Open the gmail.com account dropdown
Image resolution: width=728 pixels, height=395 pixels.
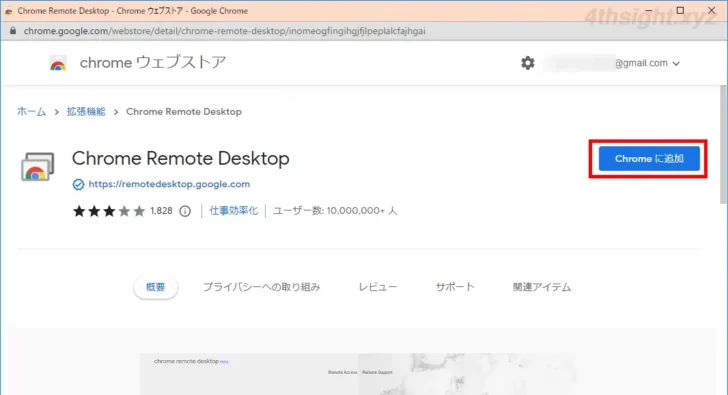[647, 63]
